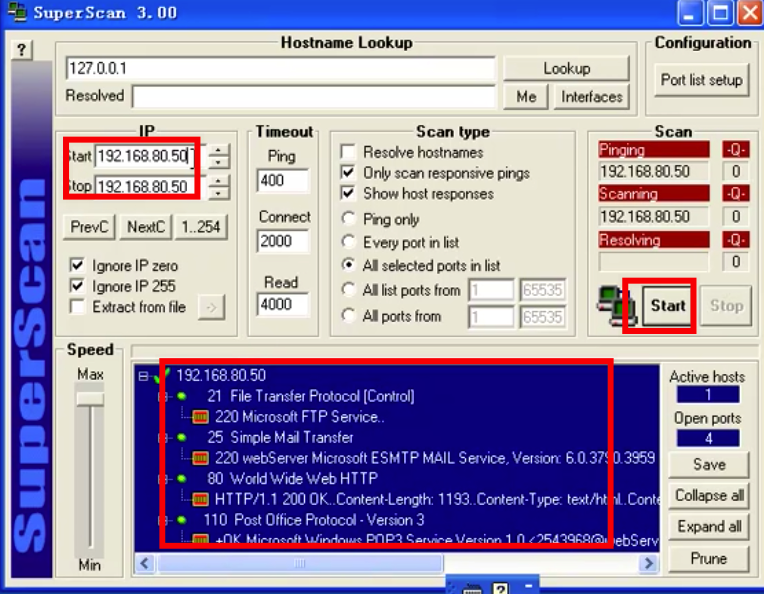This screenshot has height=594, width=764.
Task: Click the -Q- button next to Resolving
Action: point(735,240)
